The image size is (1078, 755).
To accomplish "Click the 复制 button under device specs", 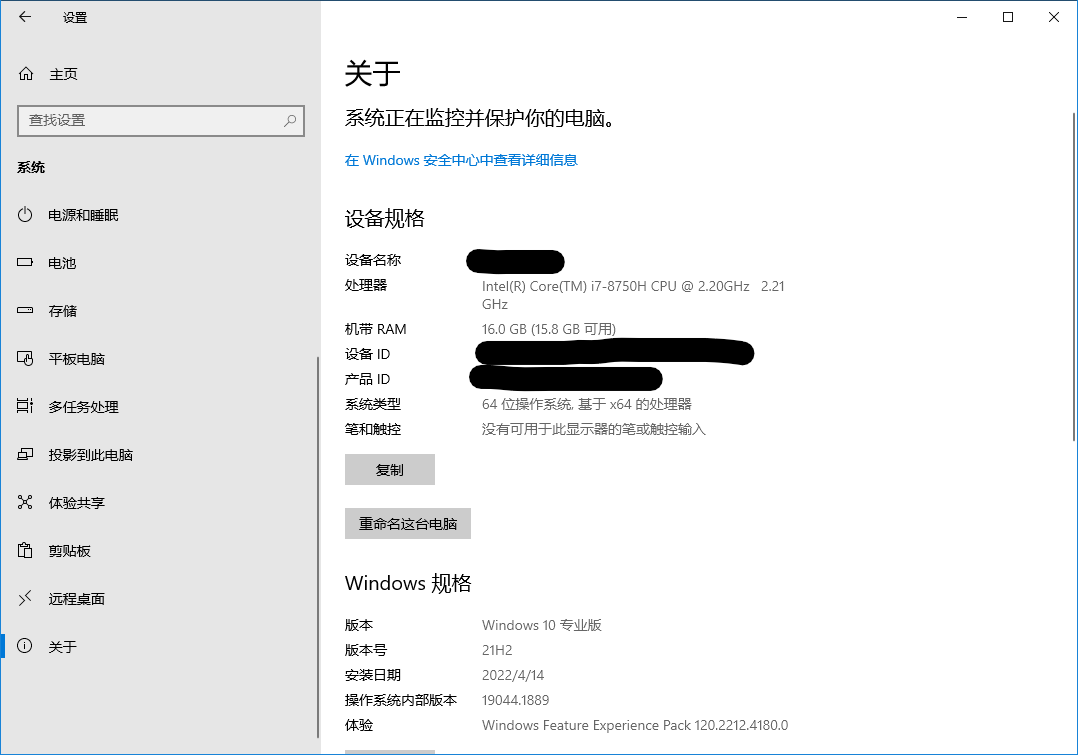I will [390, 470].
